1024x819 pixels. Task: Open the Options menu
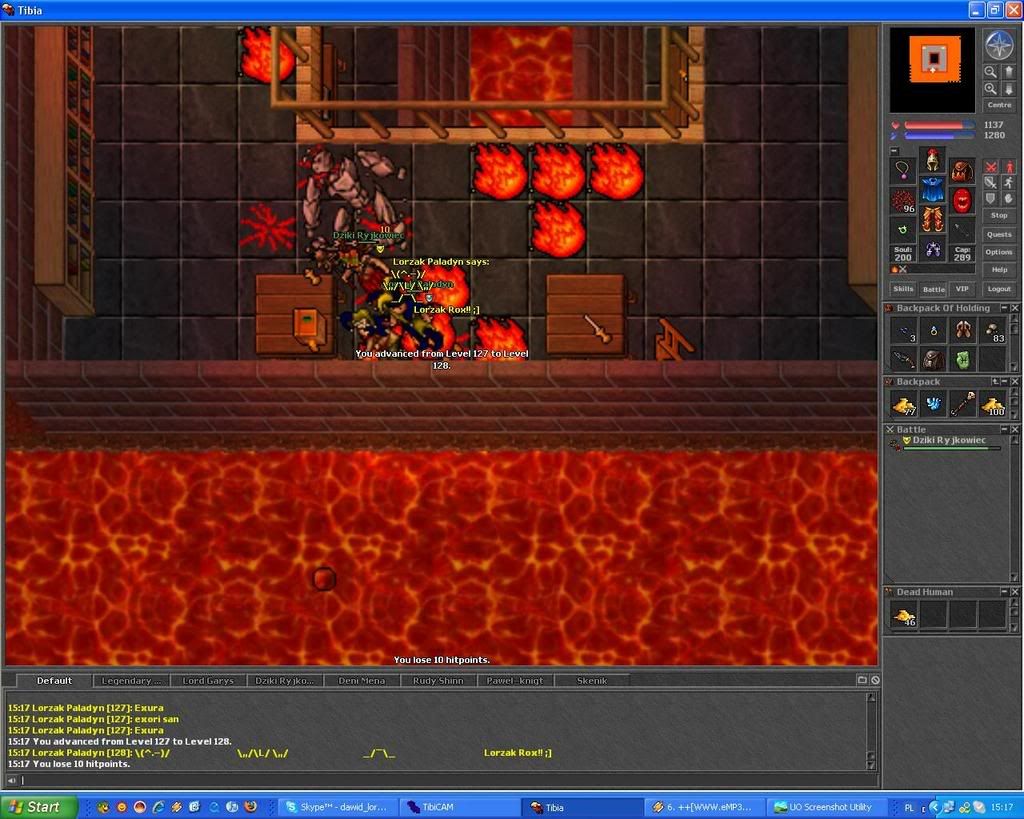[999, 252]
